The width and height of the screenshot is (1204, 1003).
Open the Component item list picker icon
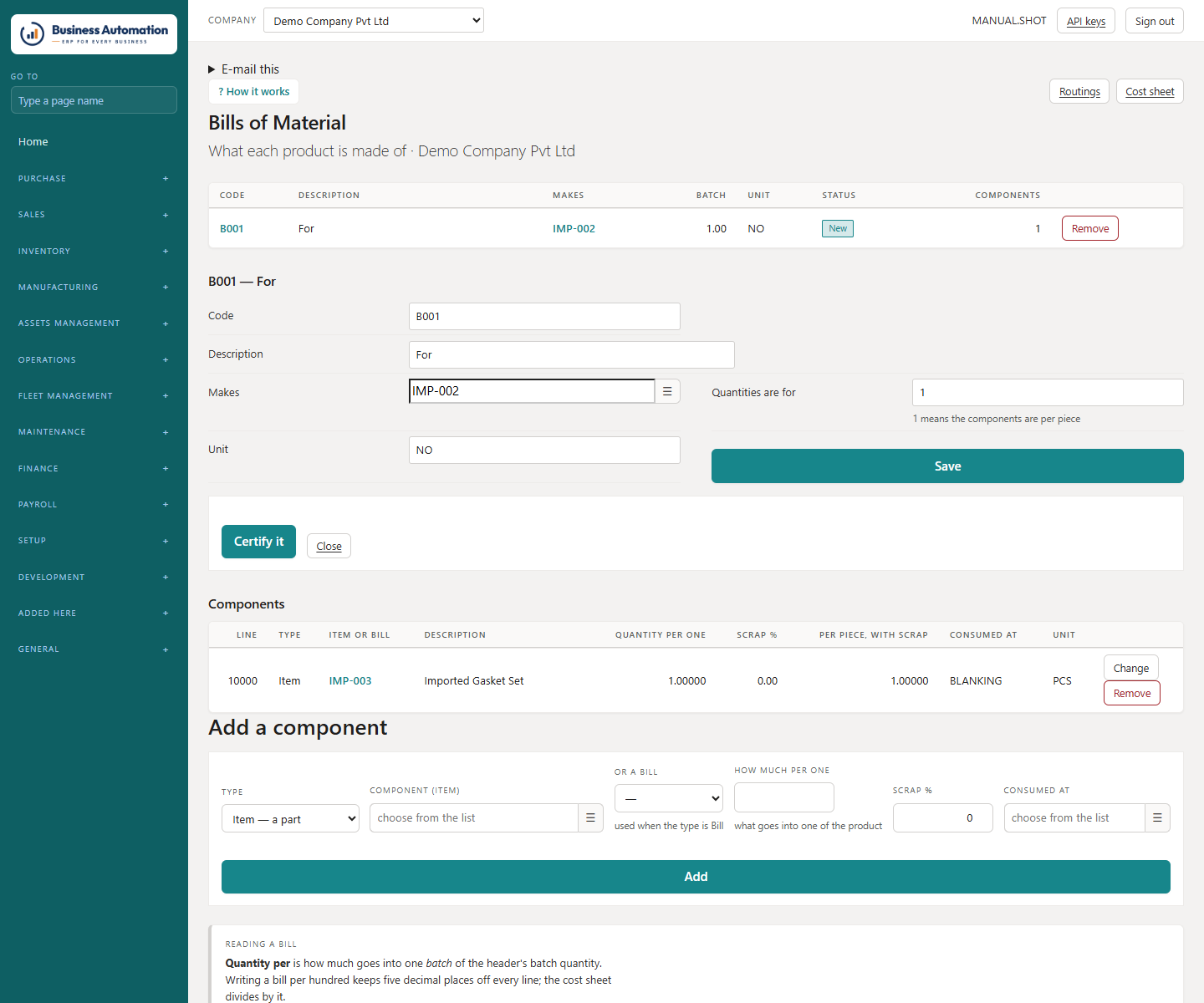pyautogui.click(x=590, y=818)
